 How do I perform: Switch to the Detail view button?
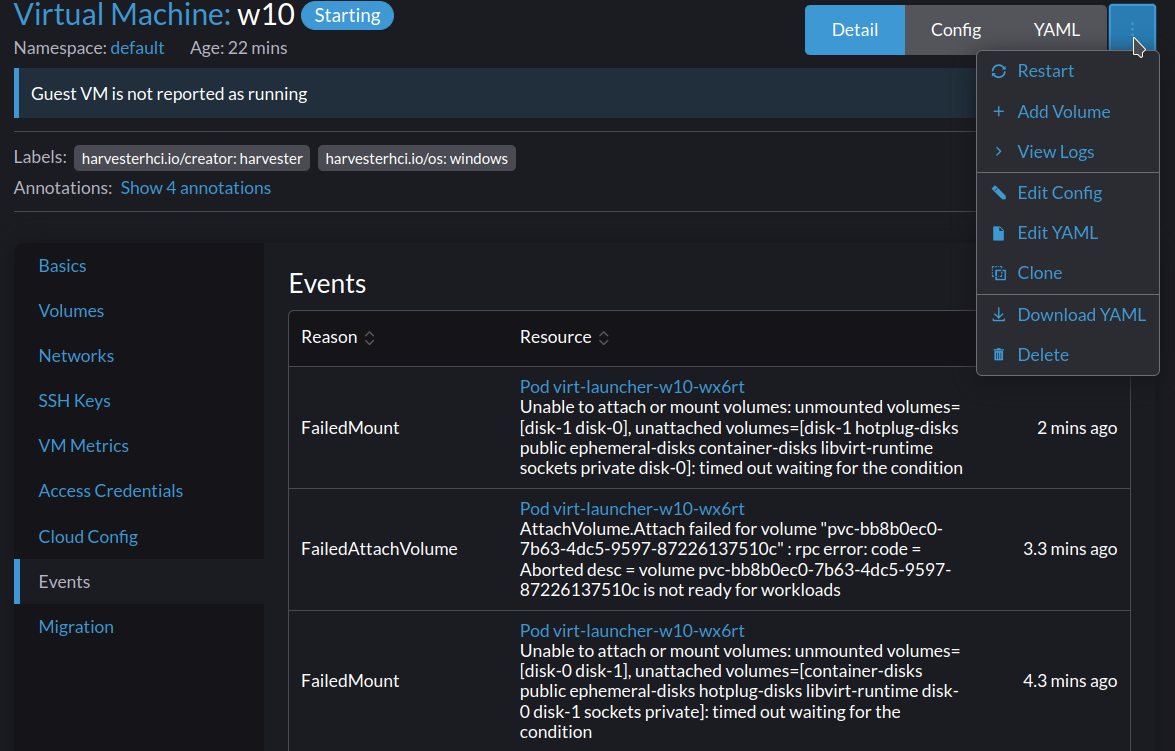[855, 30]
